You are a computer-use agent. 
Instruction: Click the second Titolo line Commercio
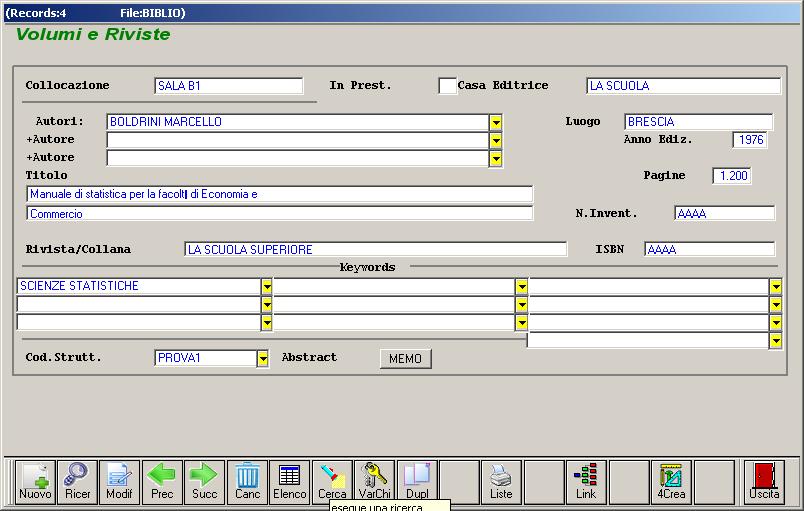pyautogui.click(x=279, y=213)
